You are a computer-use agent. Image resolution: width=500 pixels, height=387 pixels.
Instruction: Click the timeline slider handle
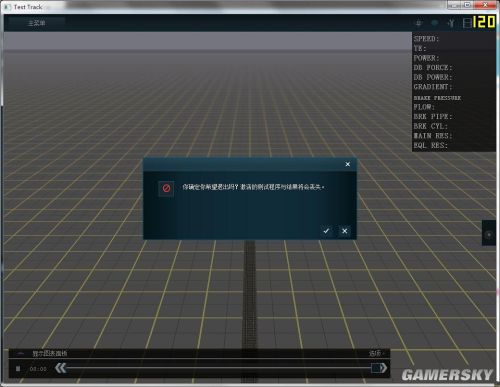click(x=376, y=368)
